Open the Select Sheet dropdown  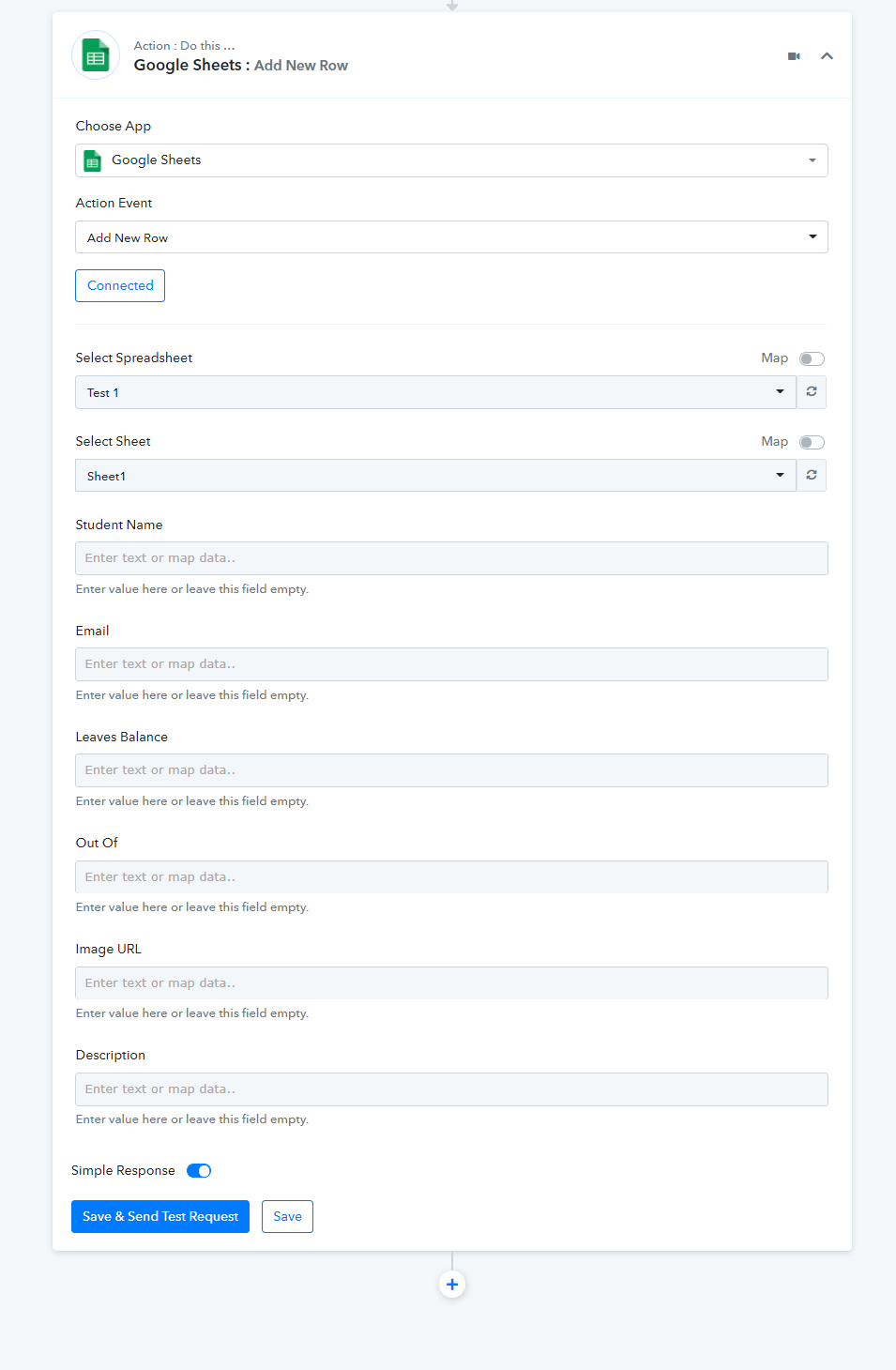[x=435, y=476]
